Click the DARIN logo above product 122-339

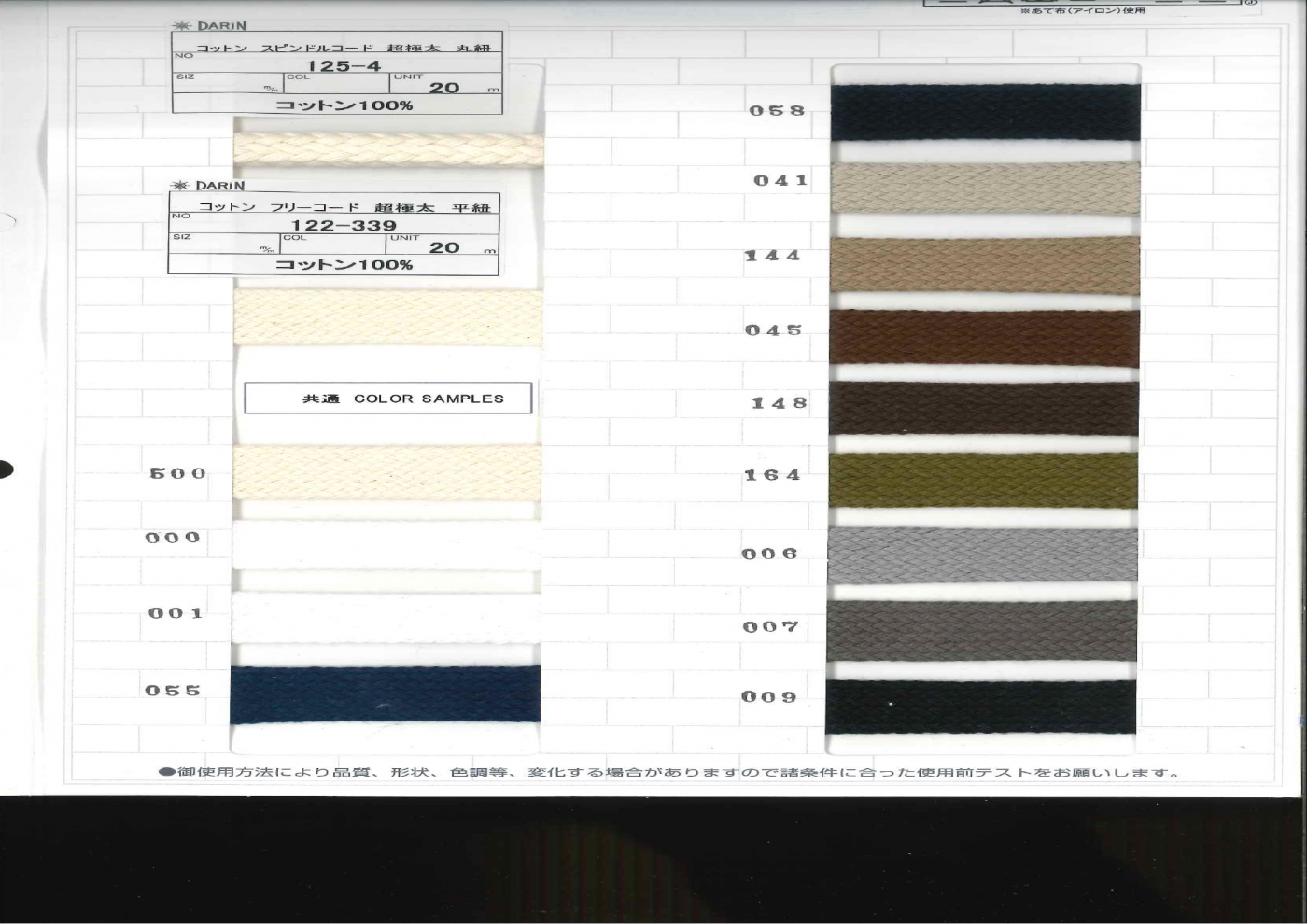pyautogui.click(x=208, y=186)
